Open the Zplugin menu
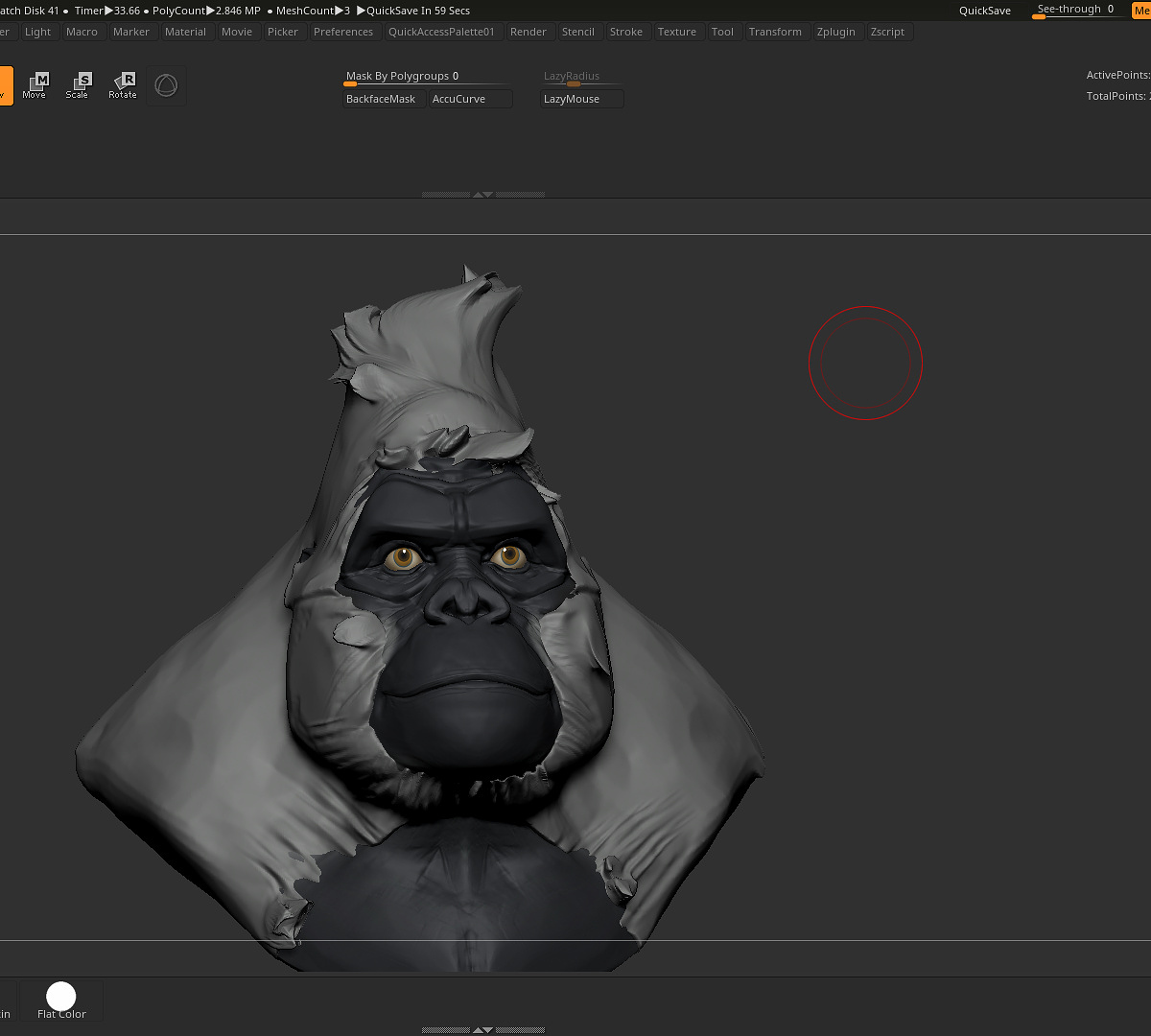This screenshot has height=1036, width=1151. point(836,32)
